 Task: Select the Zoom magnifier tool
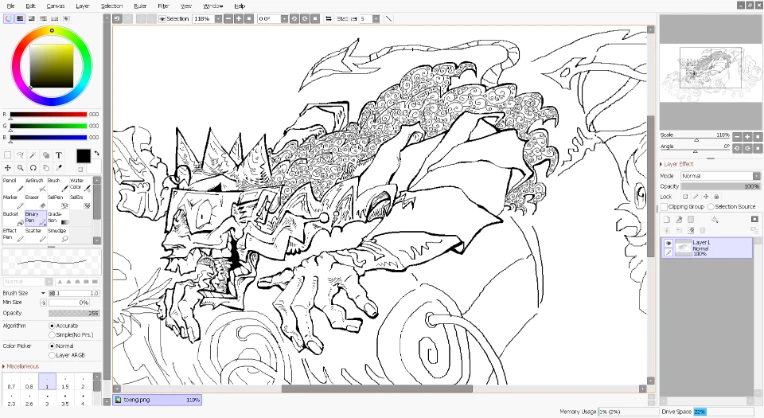(x=20, y=168)
